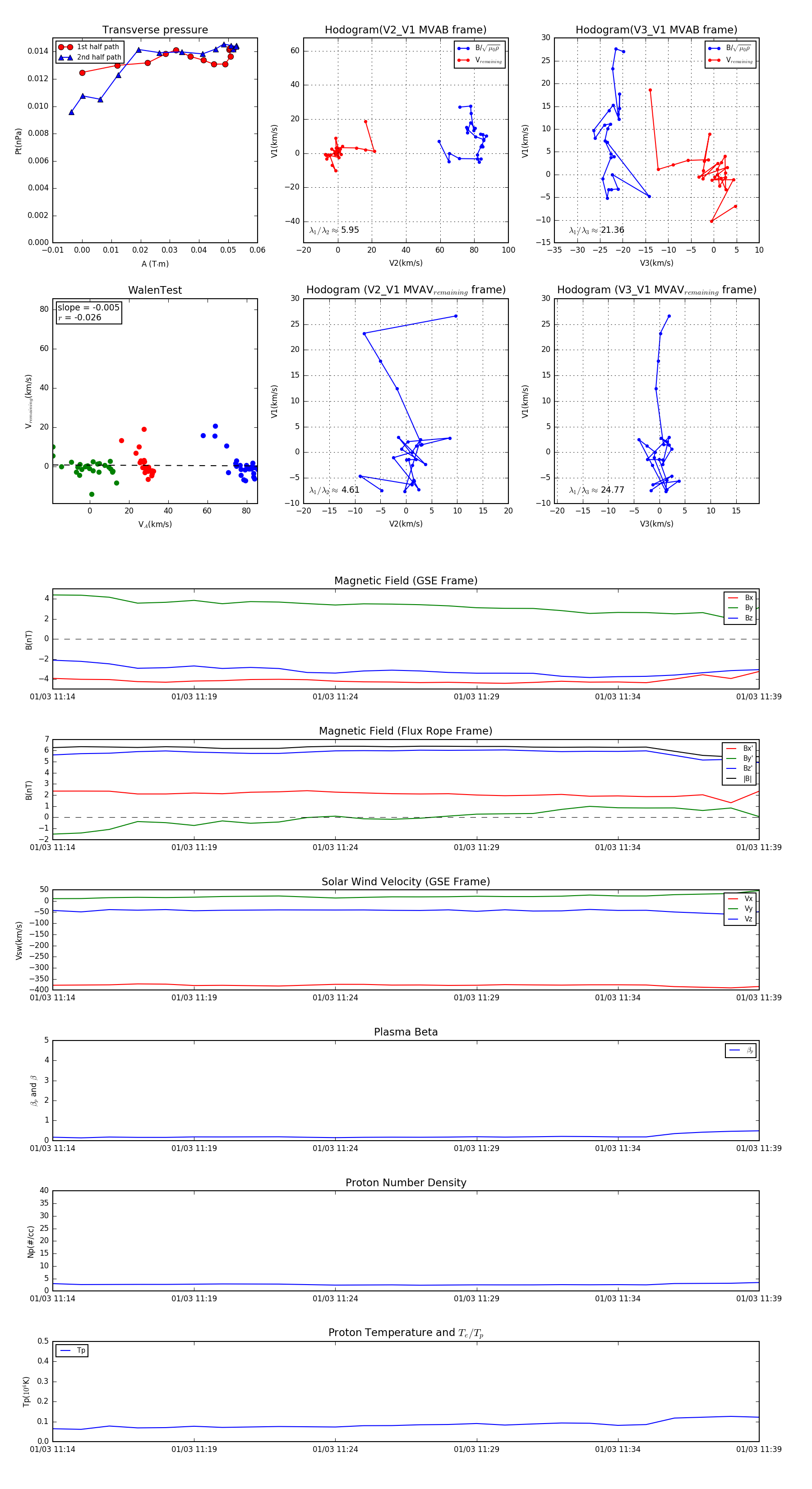Click the 'WalenTest' plot title
Viewport: 812px width, 1489px height.
coord(155,290)
